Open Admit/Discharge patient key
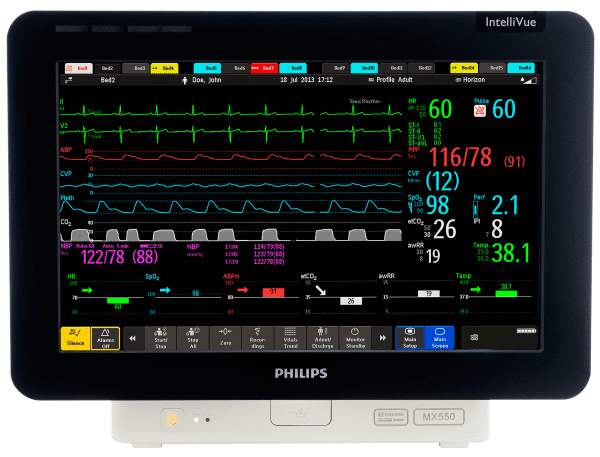This screenshot has width=600, height=457. tap(323, 338)
